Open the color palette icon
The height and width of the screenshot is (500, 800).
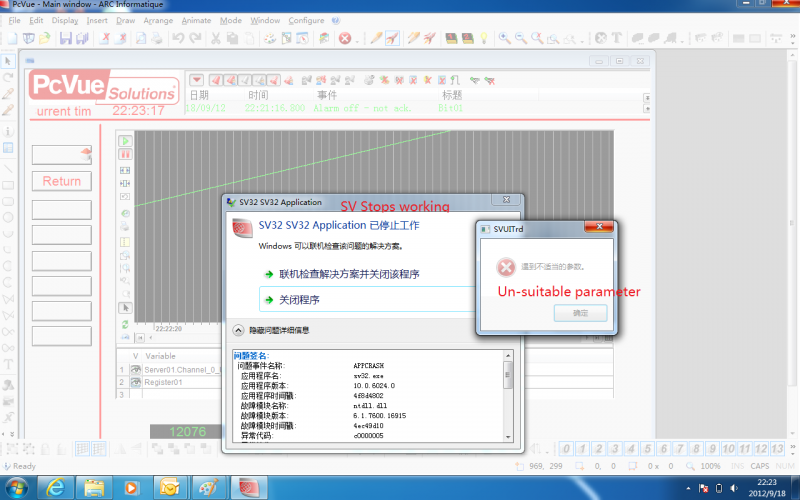coord(269,38)
